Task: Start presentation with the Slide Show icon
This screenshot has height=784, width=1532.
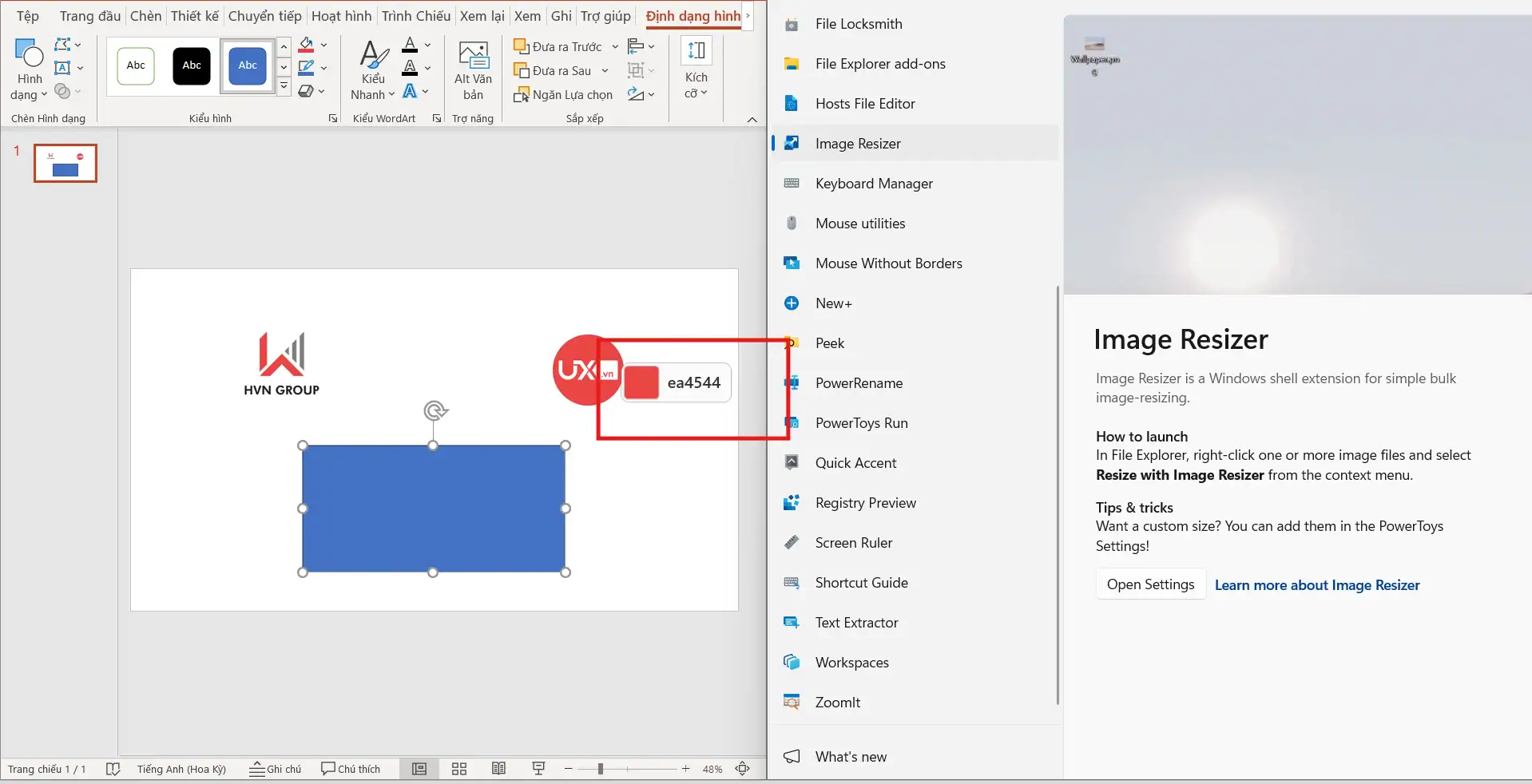Action: coord(538,768)
